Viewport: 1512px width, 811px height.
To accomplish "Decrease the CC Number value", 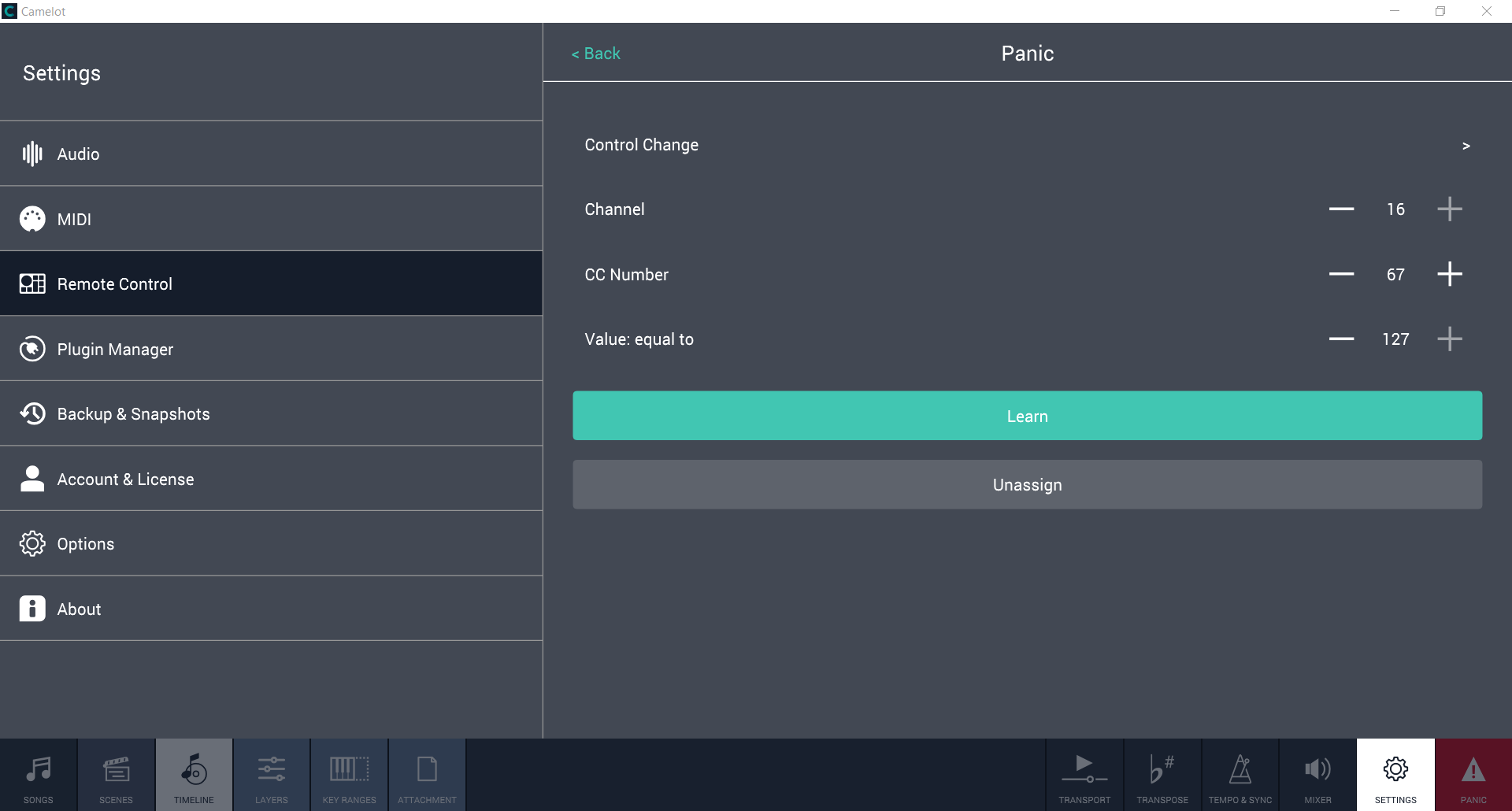I will 1341,274.
